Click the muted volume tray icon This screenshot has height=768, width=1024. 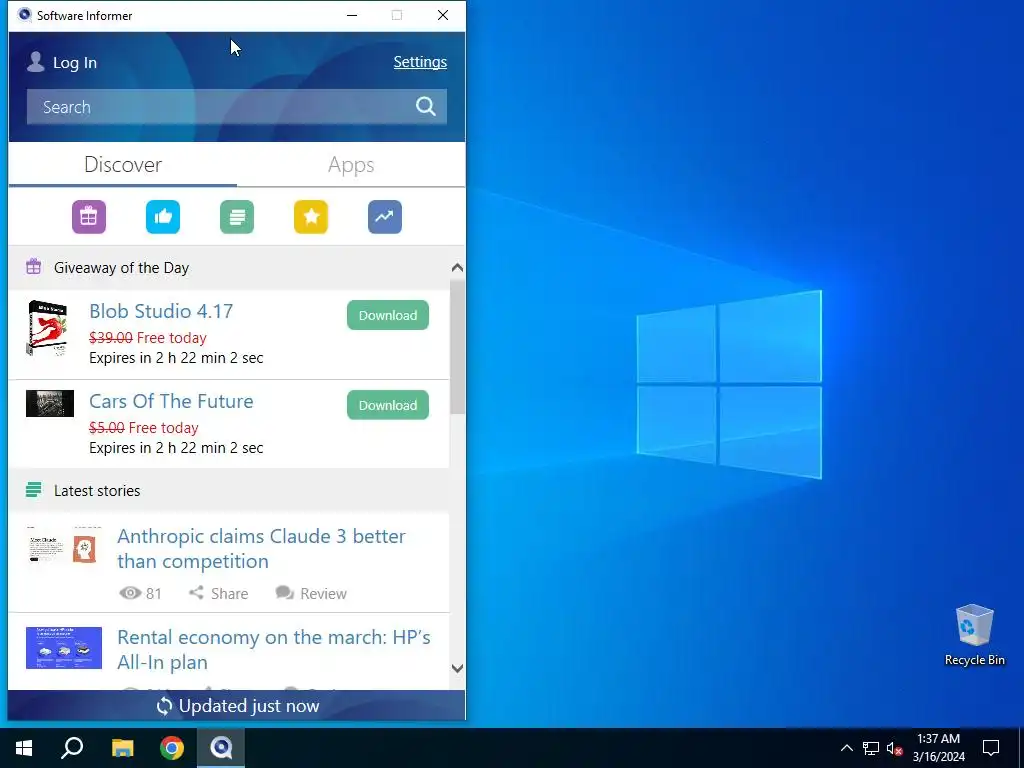[895, 748]
